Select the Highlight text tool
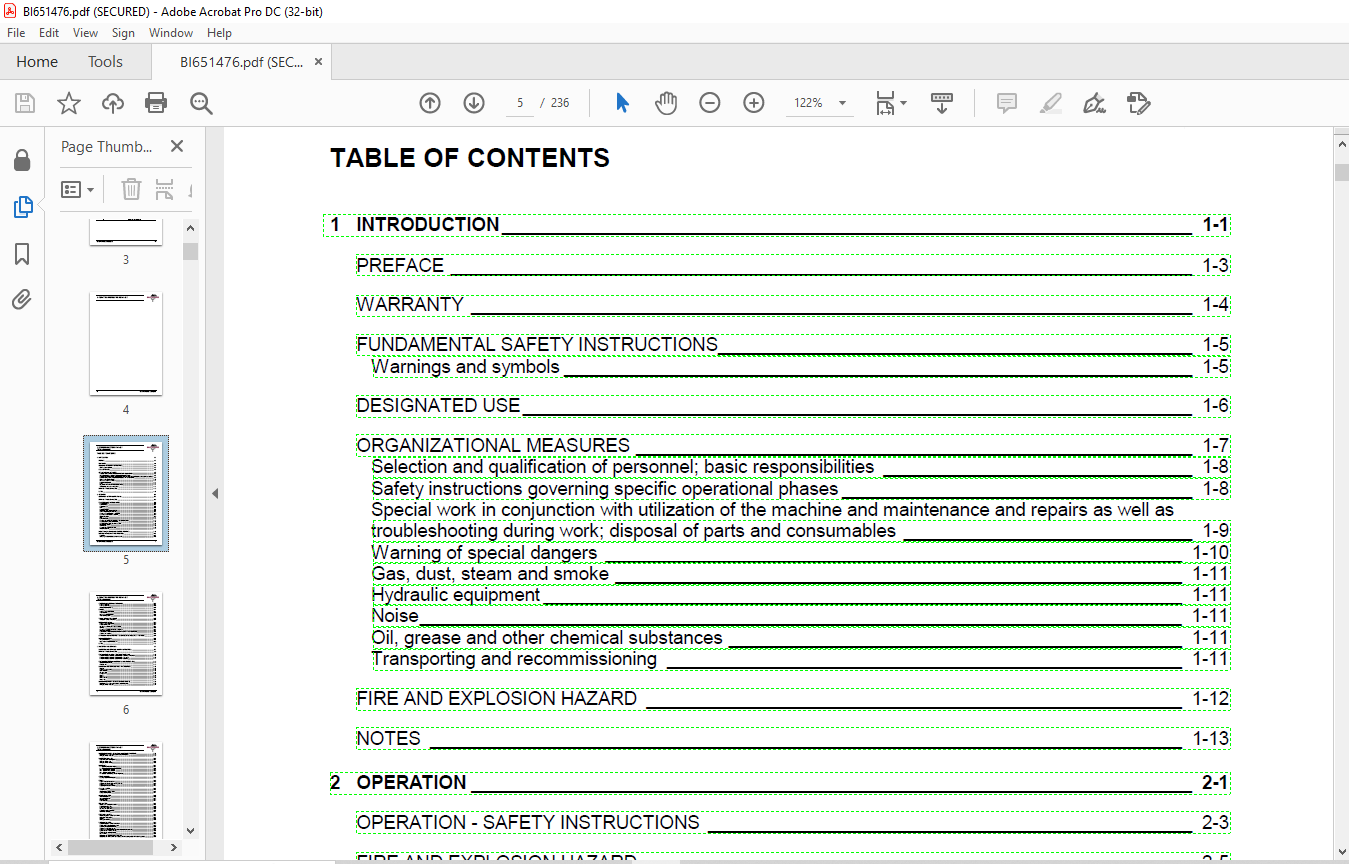1349x864 pixels. point(1050,103)
